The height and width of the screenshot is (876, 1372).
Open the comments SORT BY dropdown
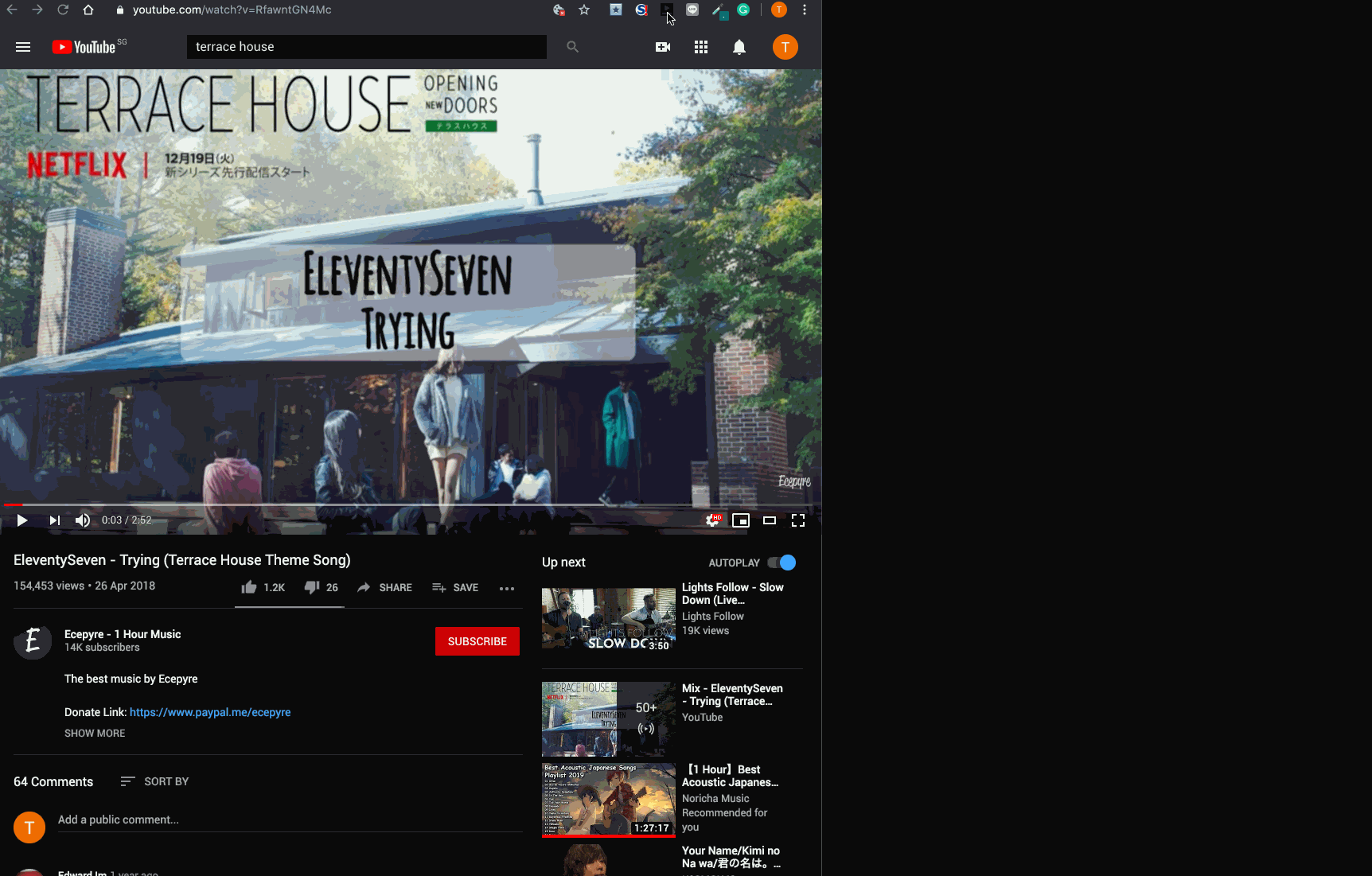(x=154, y=781)
